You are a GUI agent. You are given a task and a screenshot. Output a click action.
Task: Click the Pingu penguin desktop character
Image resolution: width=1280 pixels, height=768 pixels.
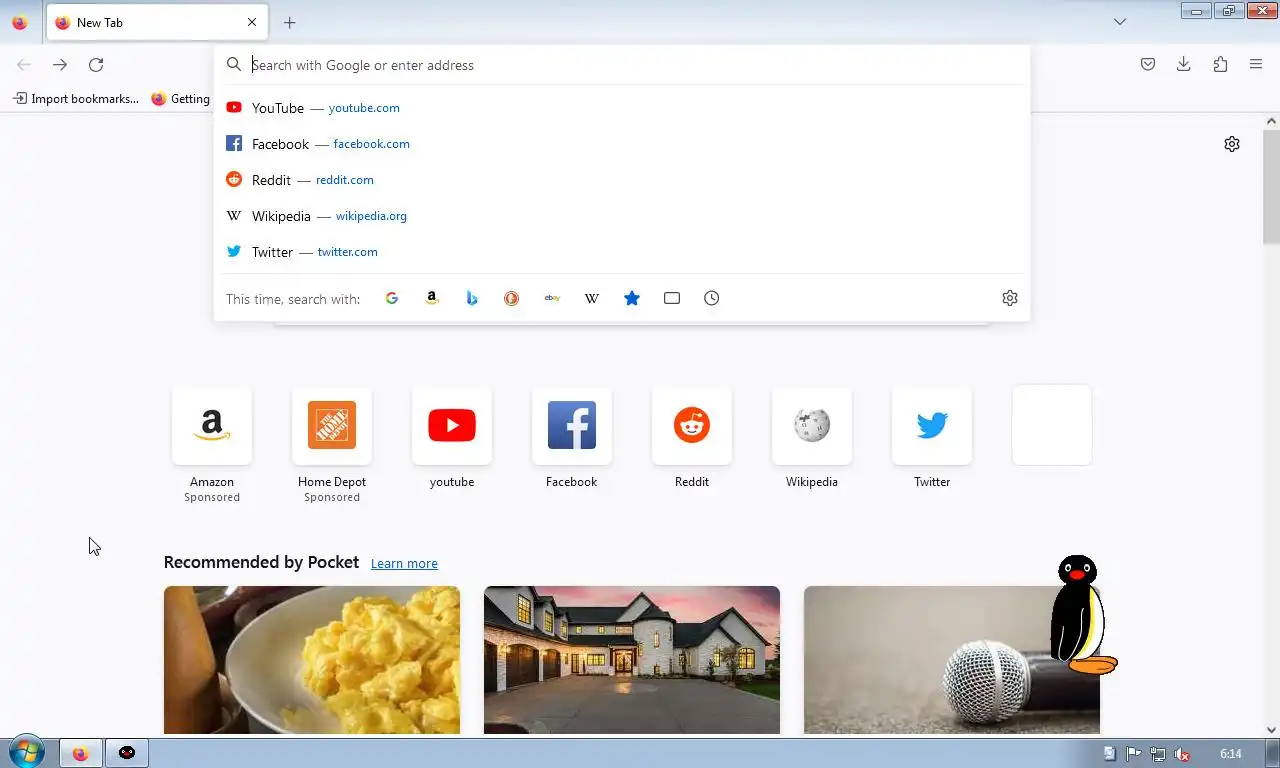coord(1082,614)
